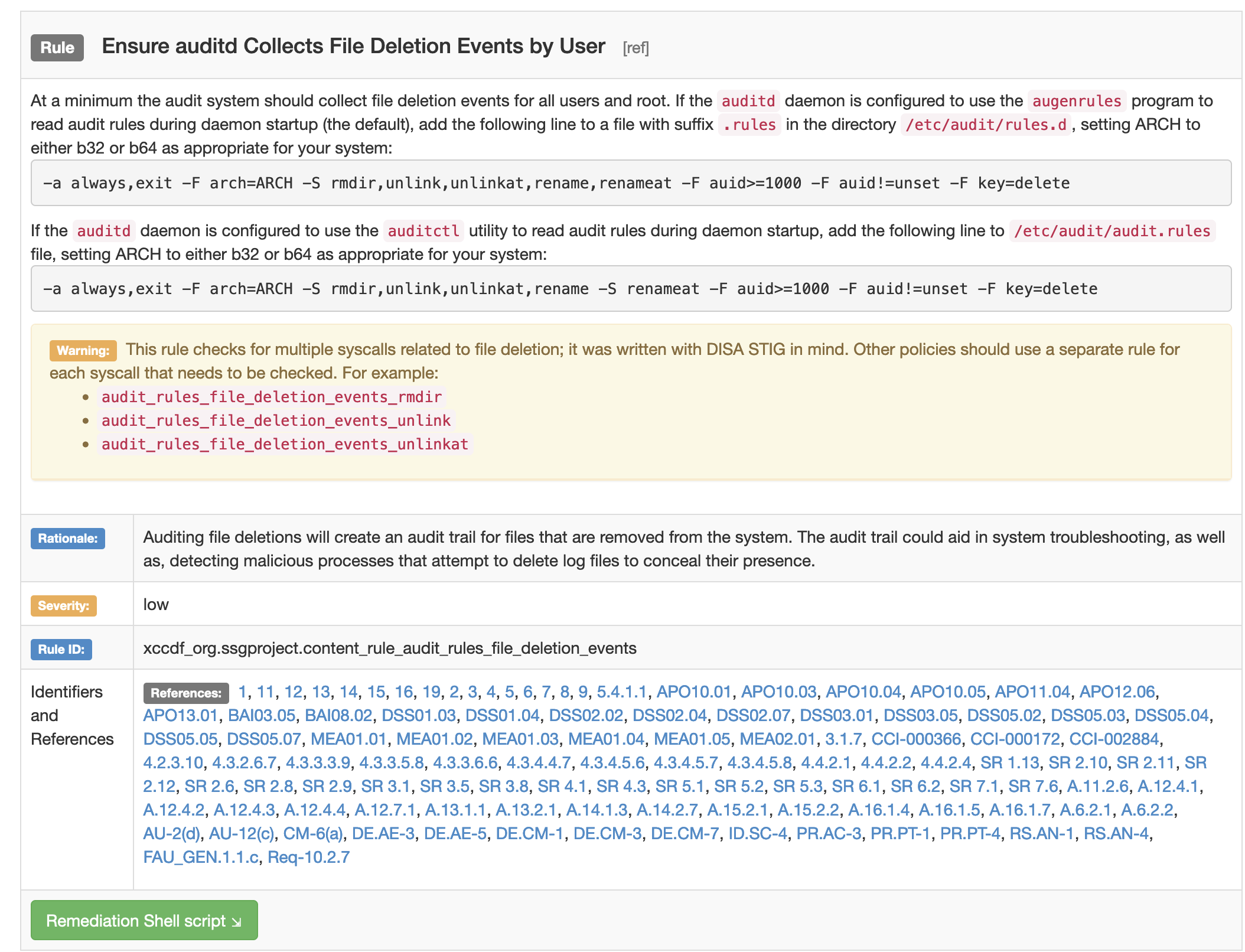
Task: Follow the CM-6(a) reference
Action: click(313, 833)
